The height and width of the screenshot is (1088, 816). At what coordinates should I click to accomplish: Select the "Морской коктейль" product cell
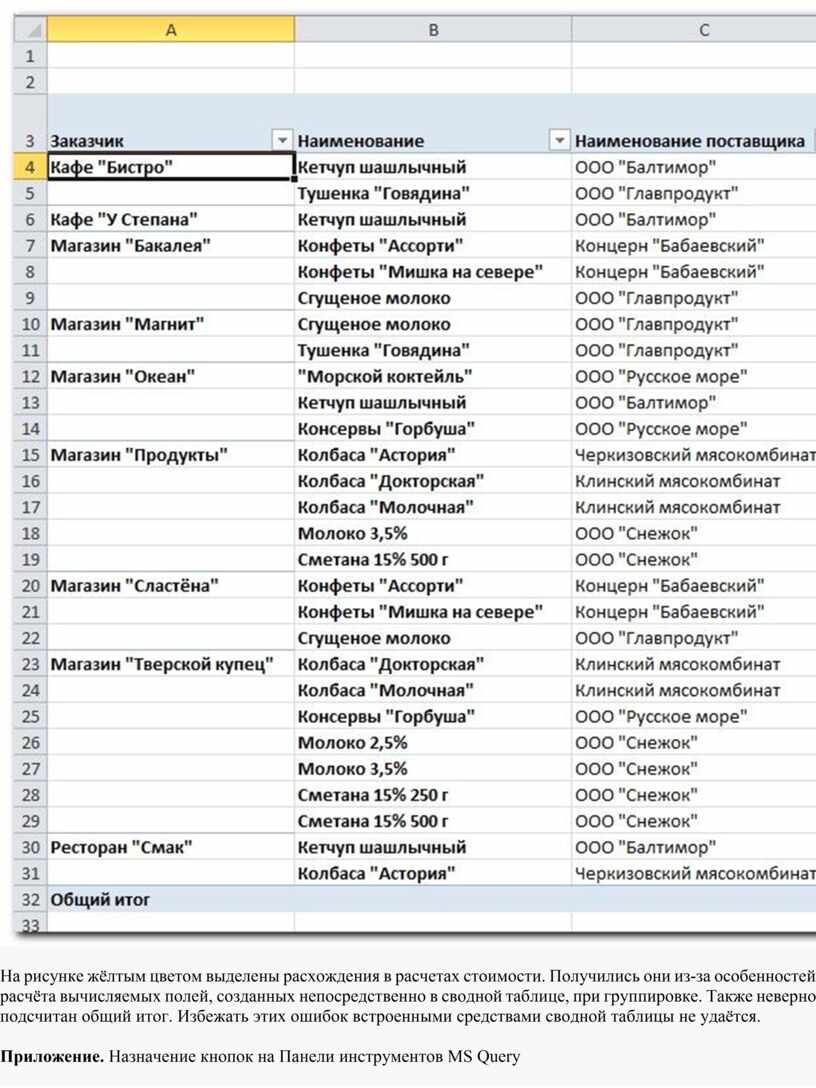(x=433, y=377)
